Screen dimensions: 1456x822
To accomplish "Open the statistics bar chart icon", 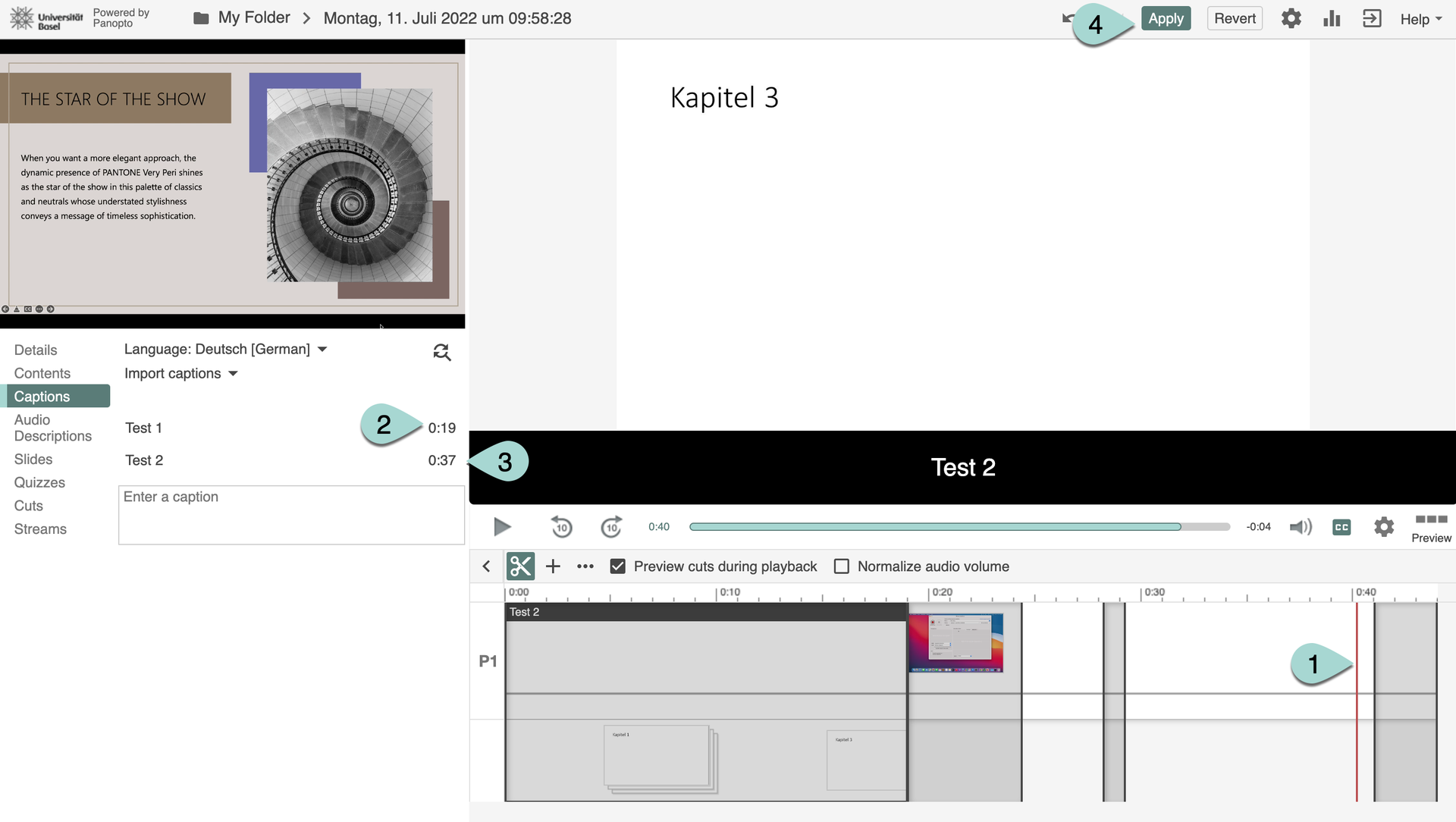I will (1332, 18).
